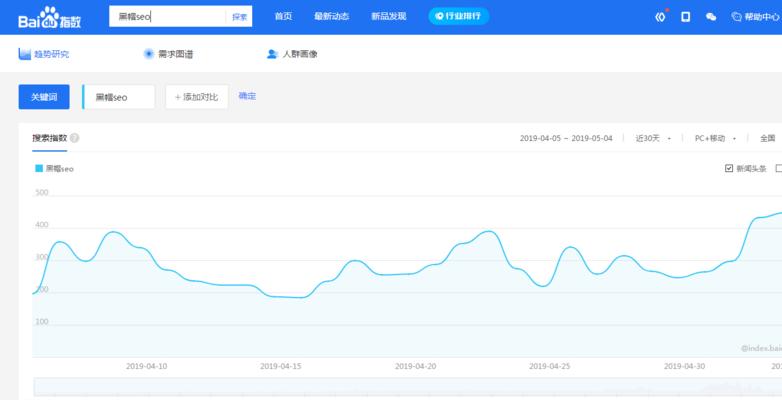Click the 确定 confirm link

click(247, 96)
